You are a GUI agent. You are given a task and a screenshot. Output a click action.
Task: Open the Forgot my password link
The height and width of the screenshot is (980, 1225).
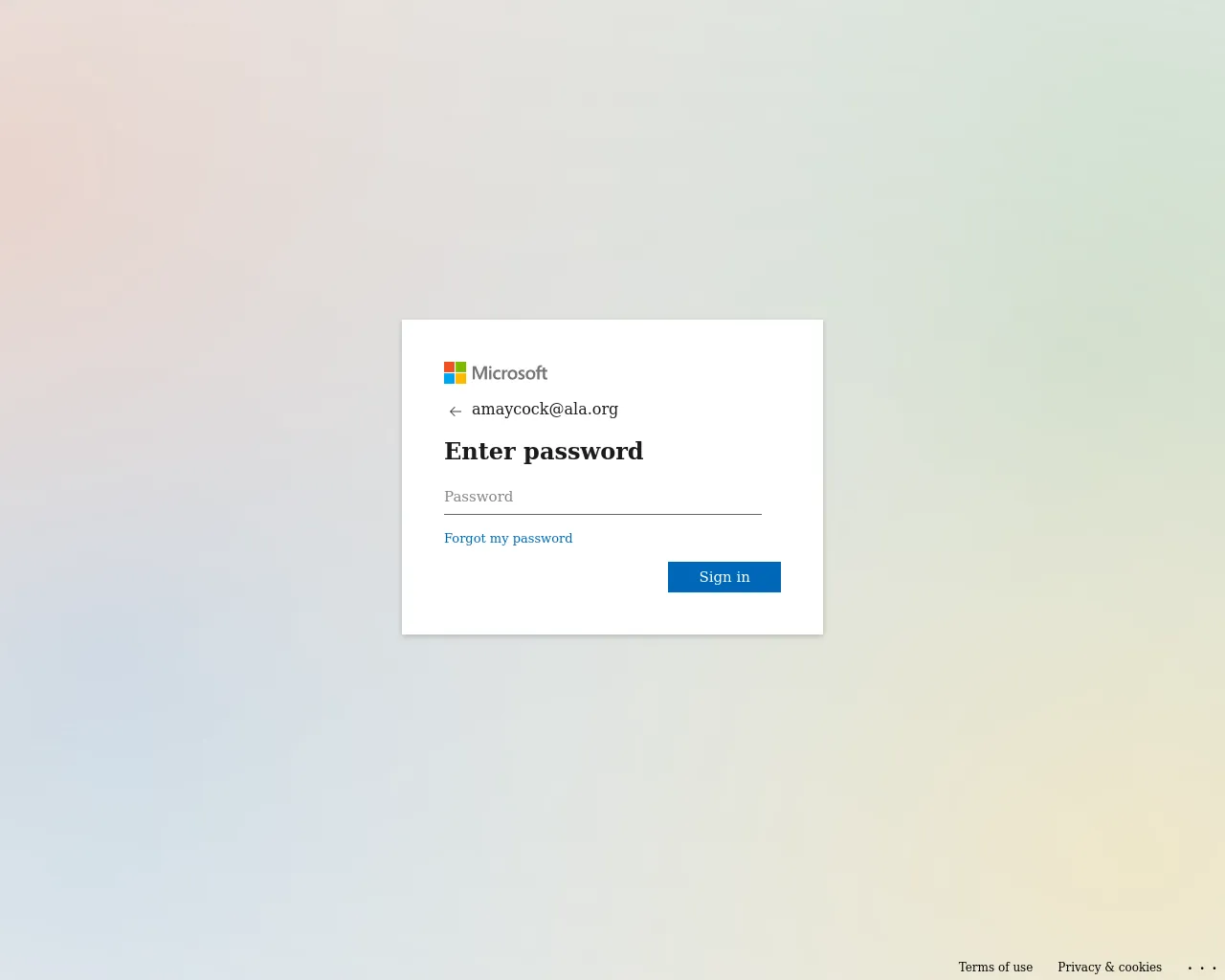(508, 538)
